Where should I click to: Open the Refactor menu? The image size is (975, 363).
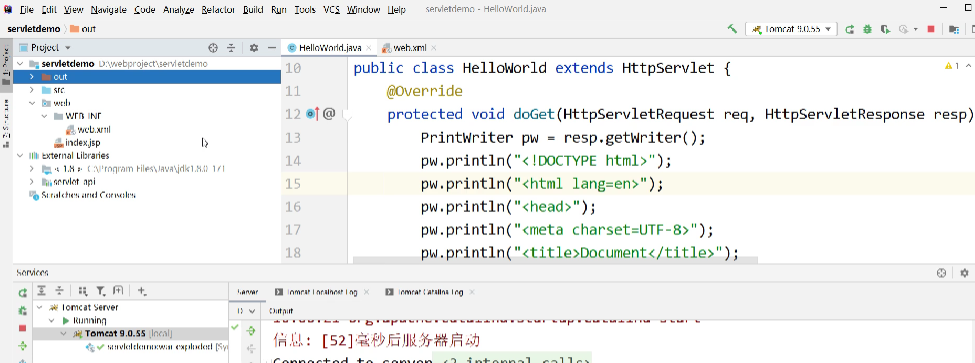(218, 9)
